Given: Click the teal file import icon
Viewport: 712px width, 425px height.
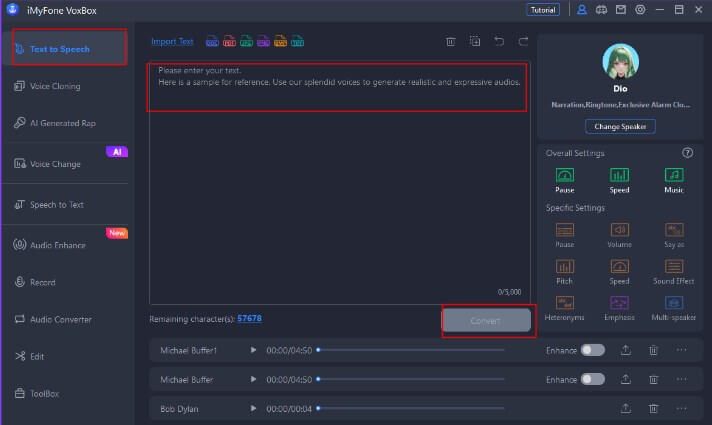Looking at the screenshot, I should click(x=297, y=41).
